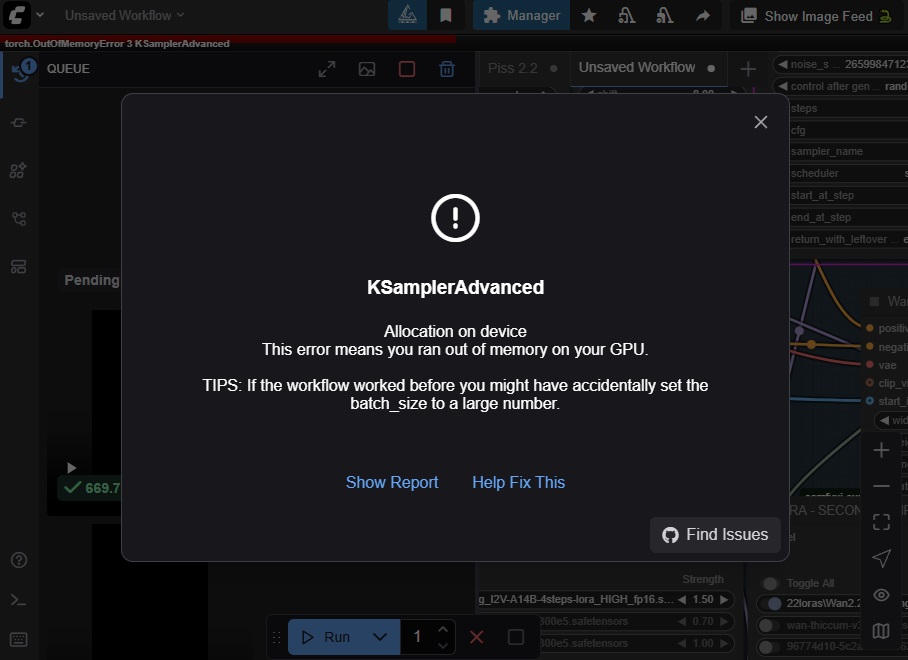The image size is (908, 660).
Task: Click the share arrow icon
Action: tap(702, 15)
